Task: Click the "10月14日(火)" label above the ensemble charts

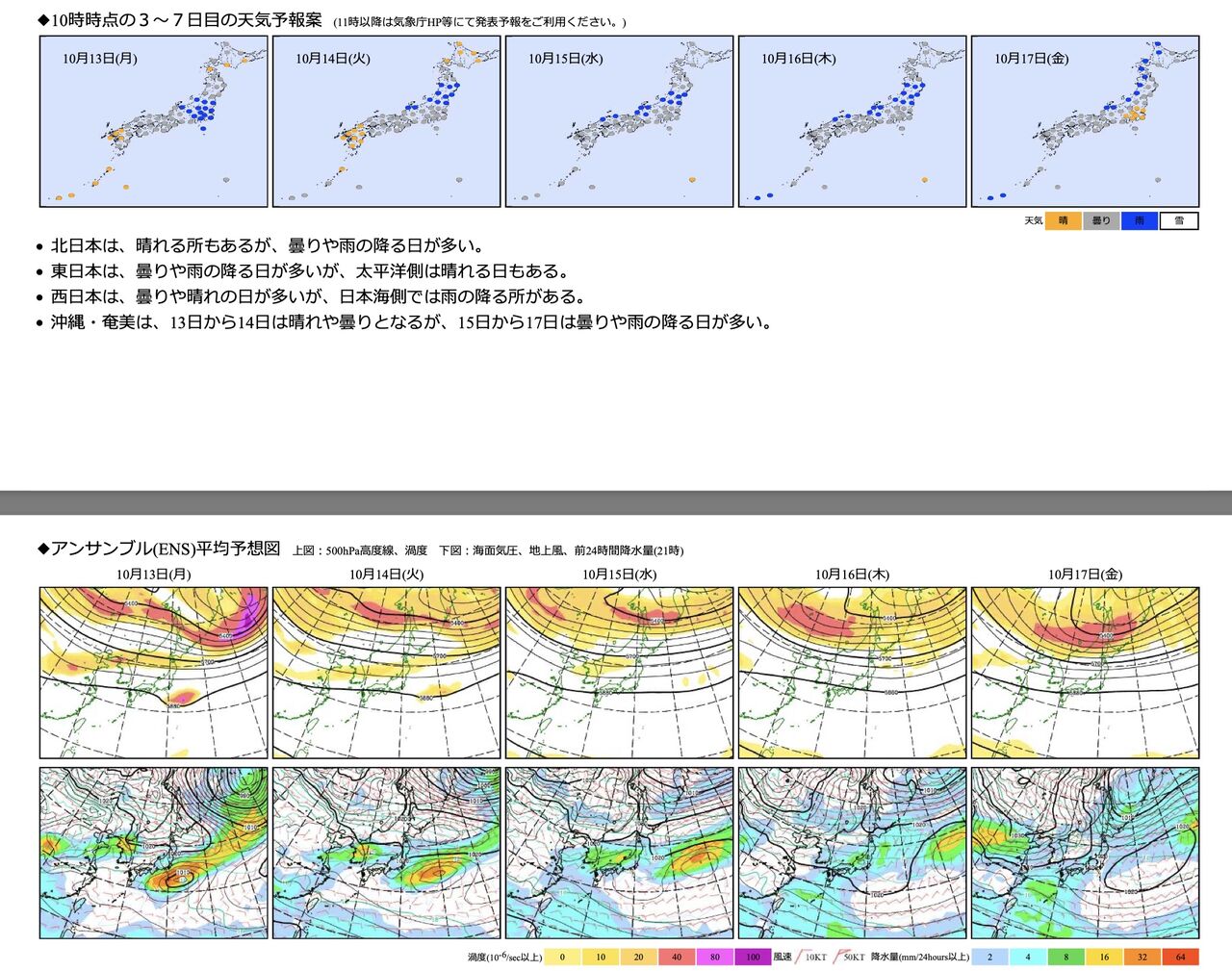Action: (386, 575)
